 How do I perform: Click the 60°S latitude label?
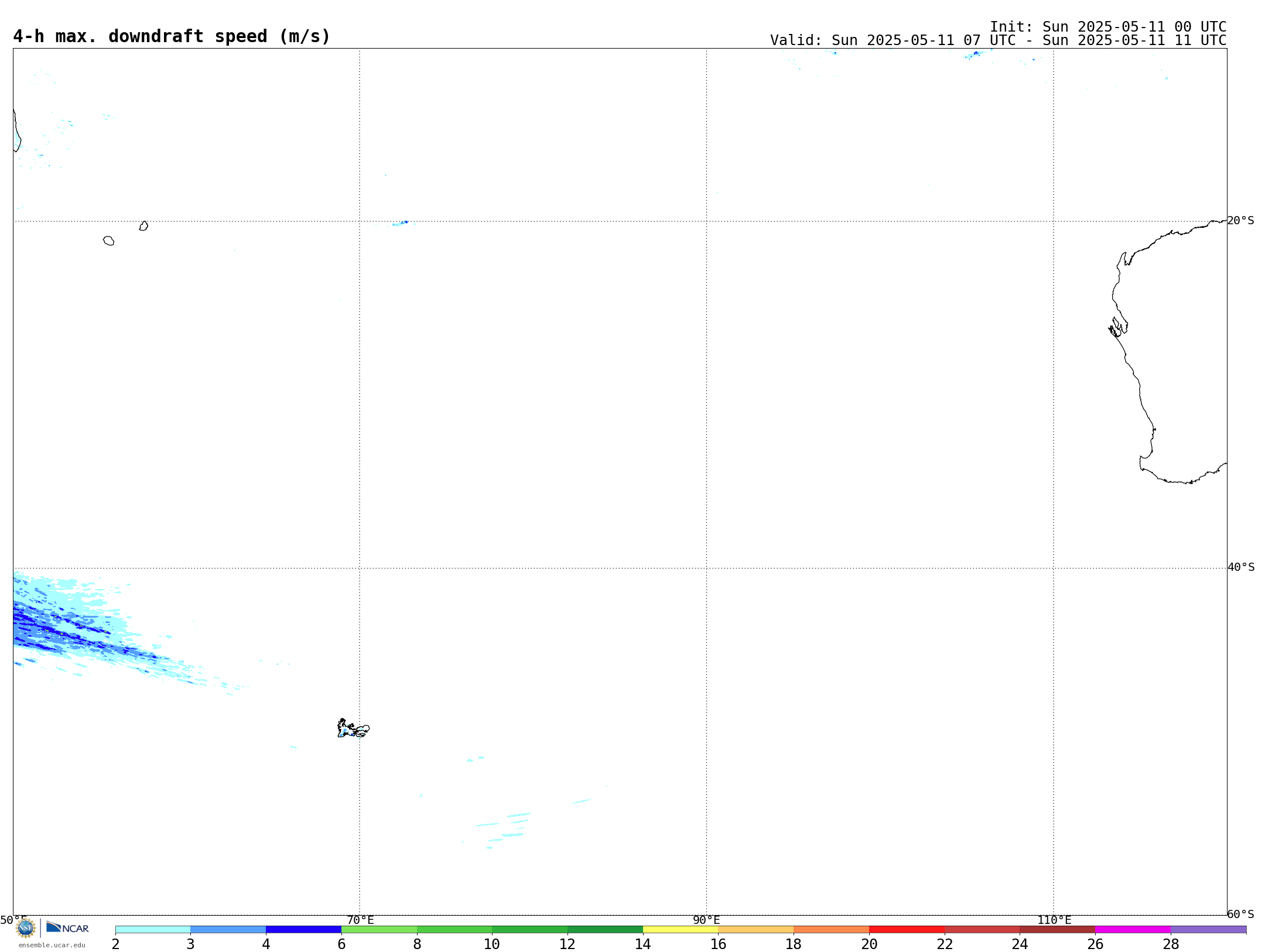(1240, 914)
